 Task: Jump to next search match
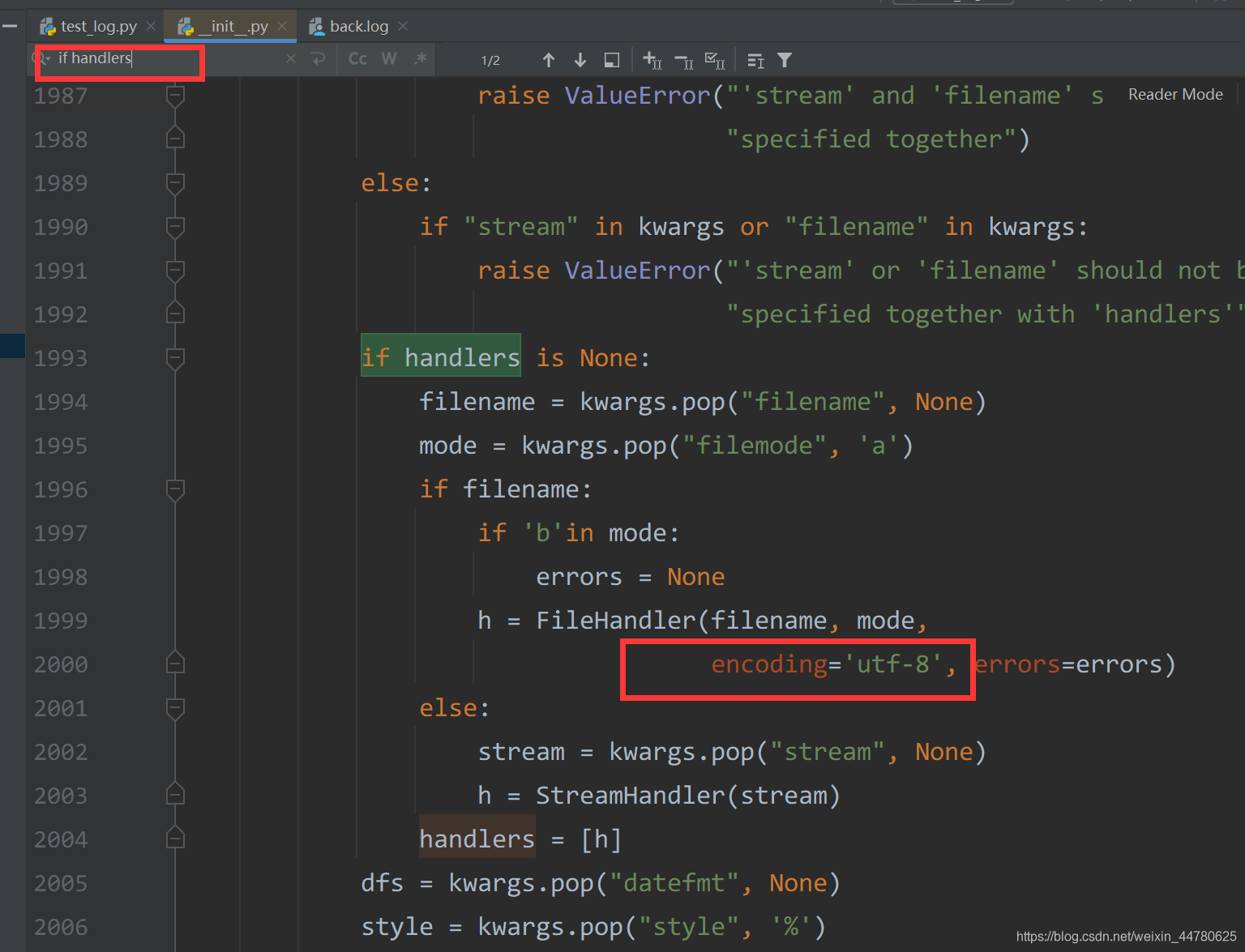580,59
